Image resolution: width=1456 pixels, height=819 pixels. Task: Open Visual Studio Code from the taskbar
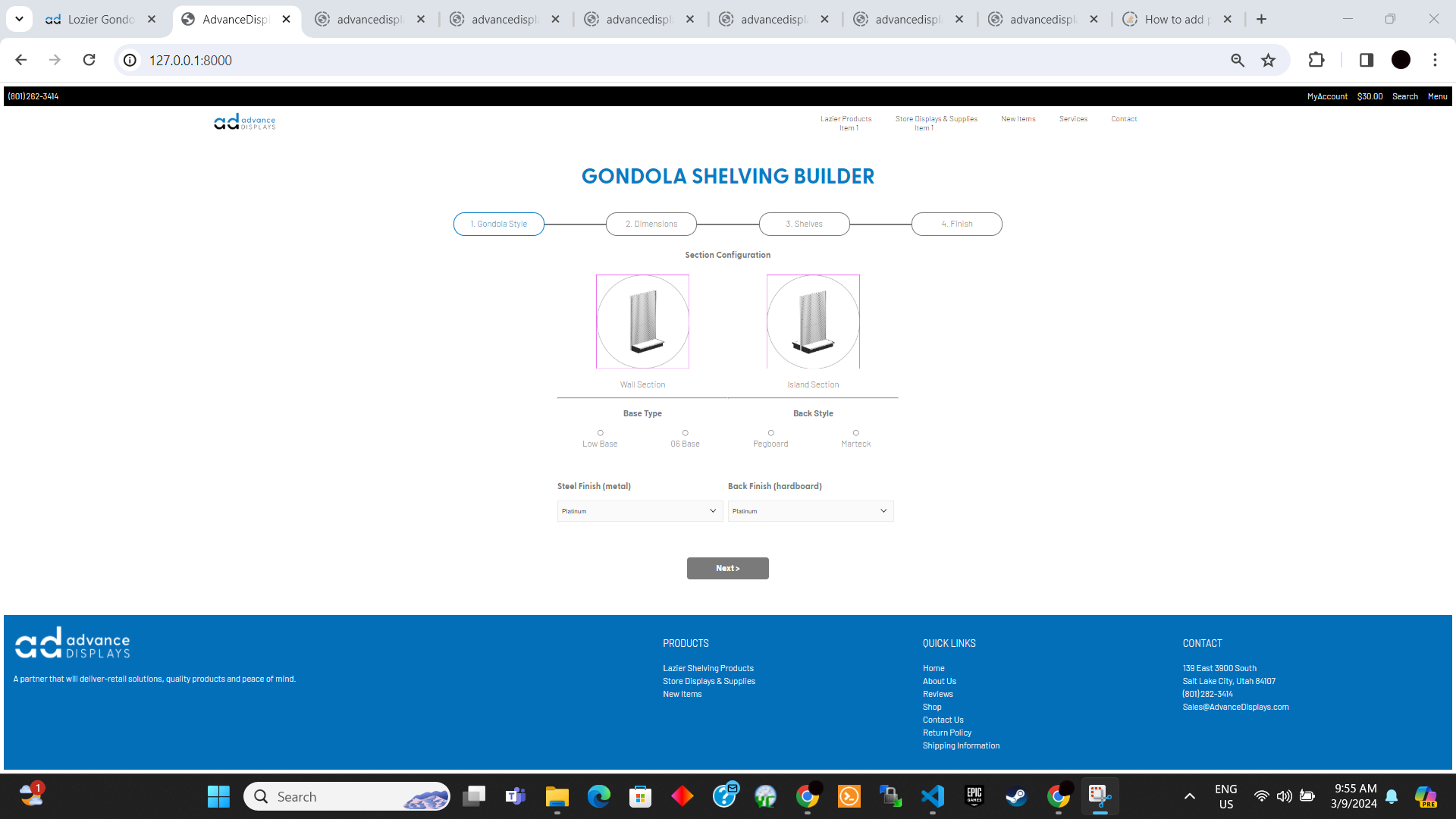coord(933,796)
